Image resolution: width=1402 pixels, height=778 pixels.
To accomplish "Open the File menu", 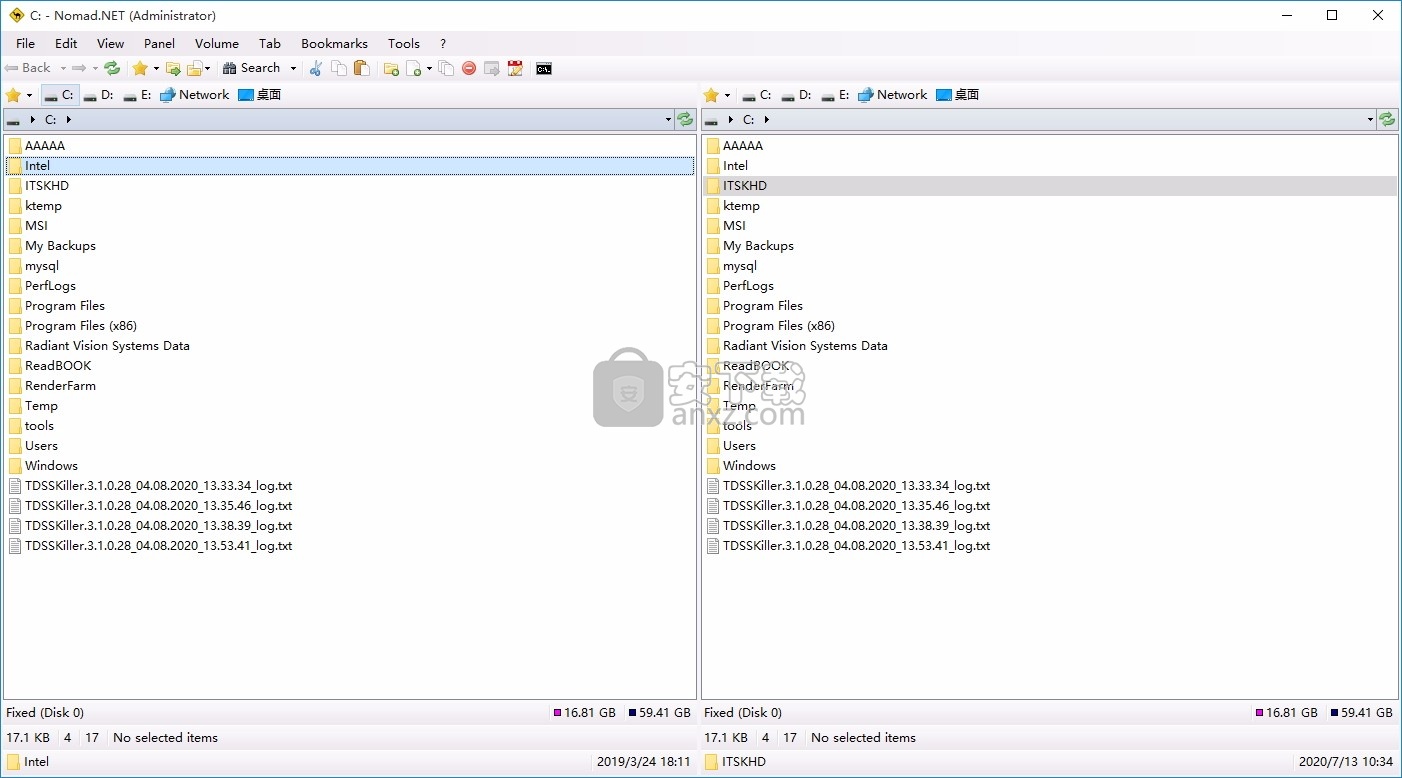I will pyautogui.click(x=25, y=43).
